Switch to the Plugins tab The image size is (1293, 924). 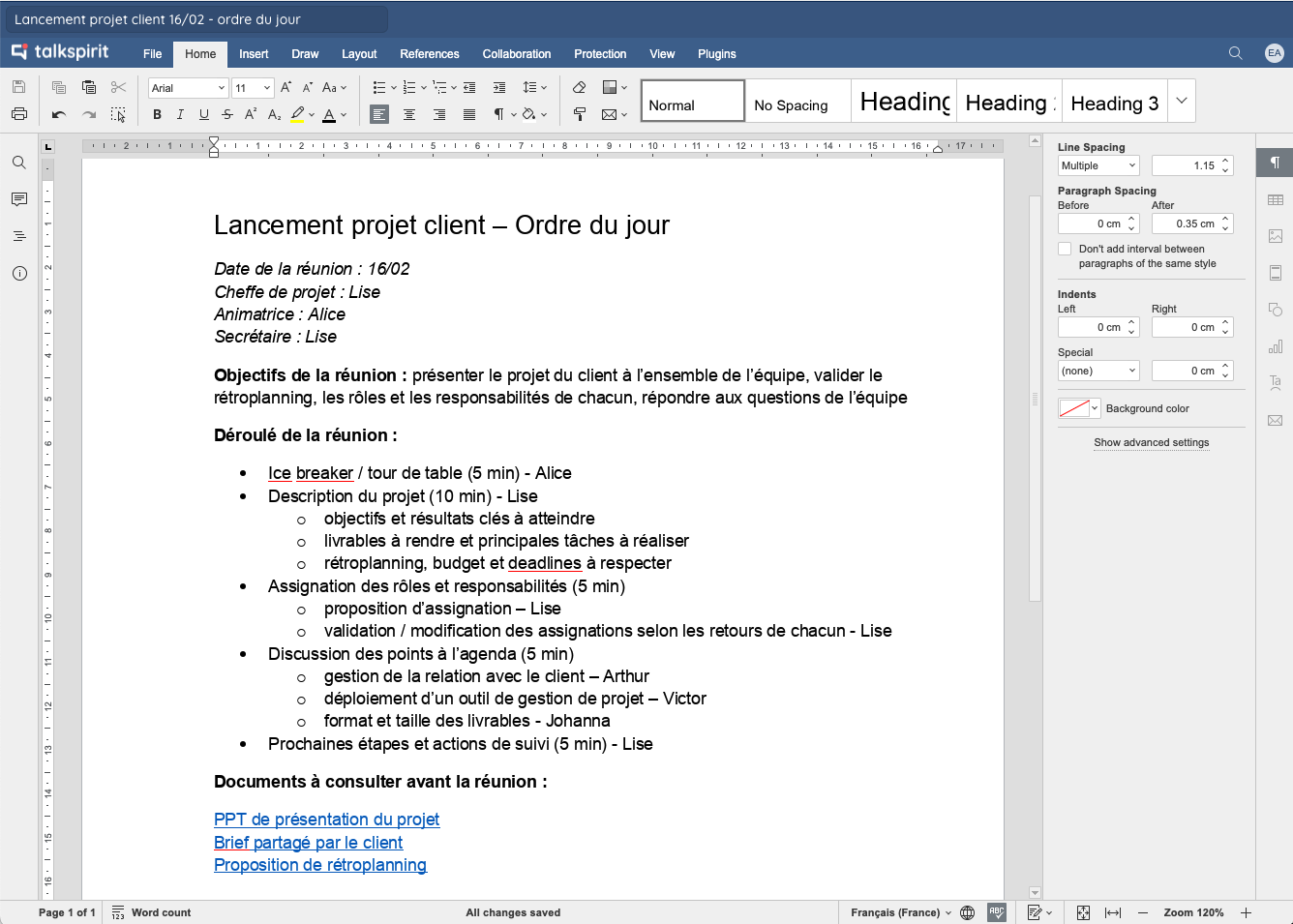coord(717,54)
